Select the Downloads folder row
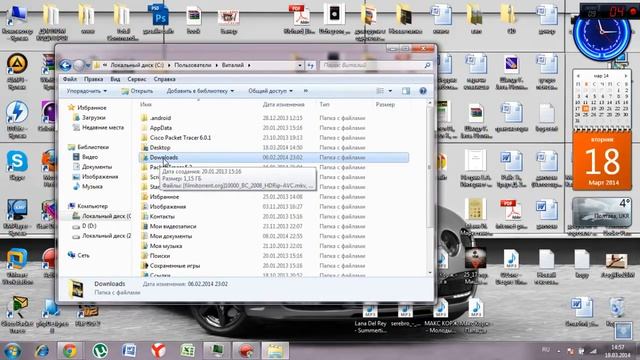 (273, 157)
